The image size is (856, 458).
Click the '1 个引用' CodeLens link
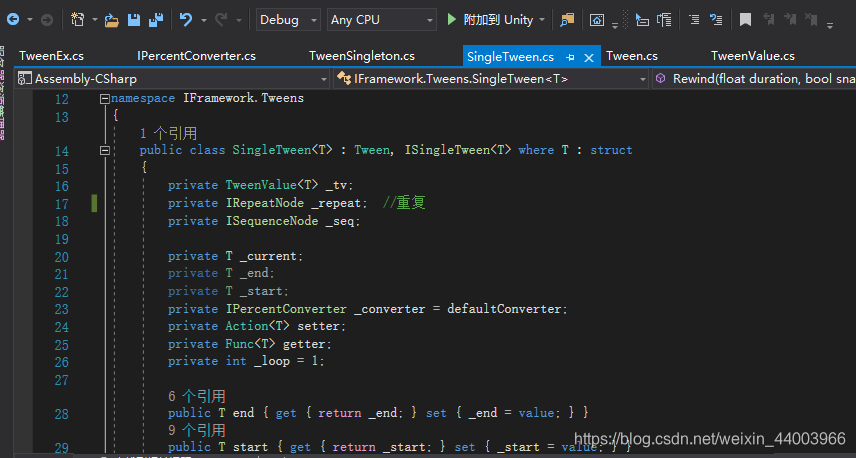pyautogui.click(x=168, y=134)
